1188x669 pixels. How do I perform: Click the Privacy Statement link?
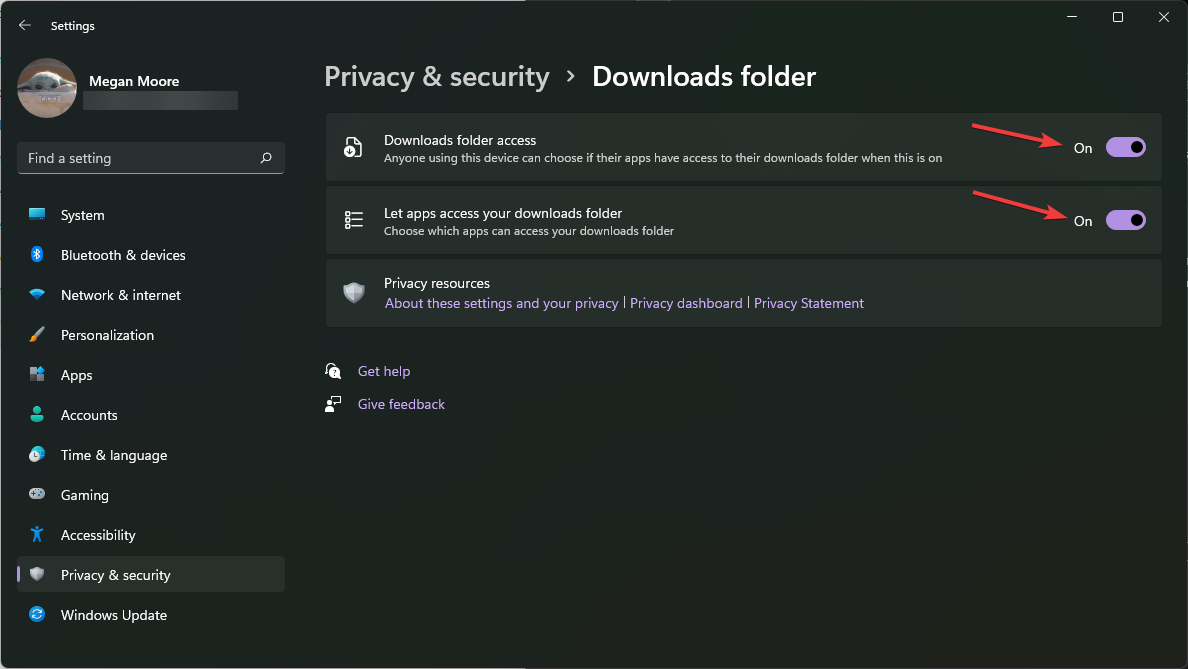coord(808,303)
